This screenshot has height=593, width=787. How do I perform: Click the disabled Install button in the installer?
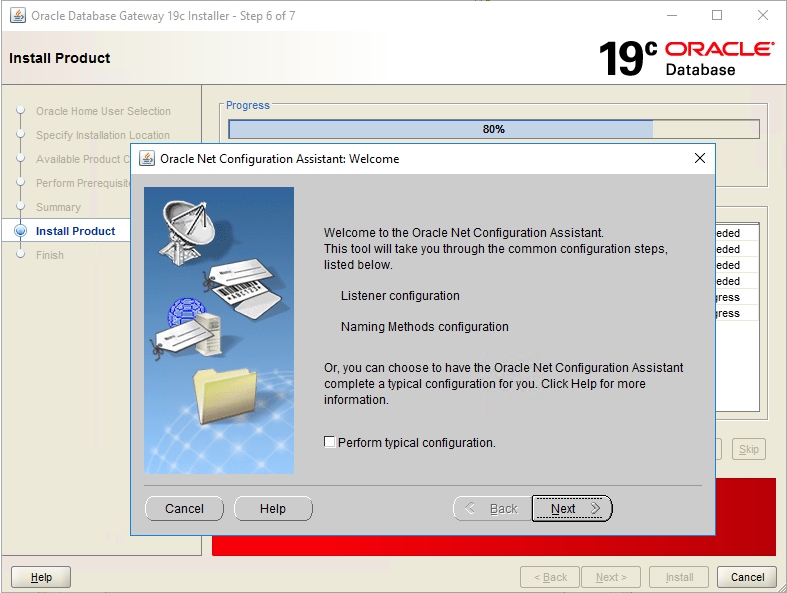click(679, 577)
